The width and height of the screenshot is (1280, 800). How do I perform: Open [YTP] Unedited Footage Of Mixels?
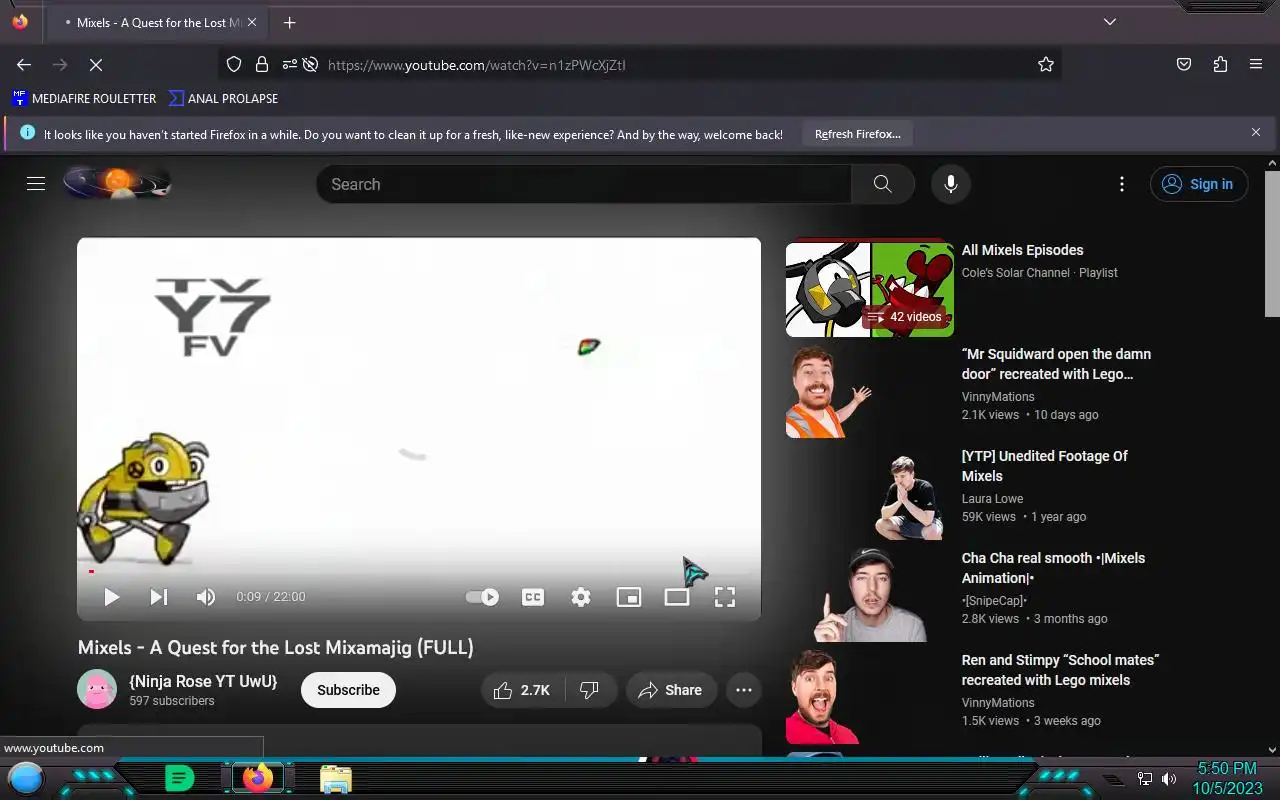pos(1044,466)
